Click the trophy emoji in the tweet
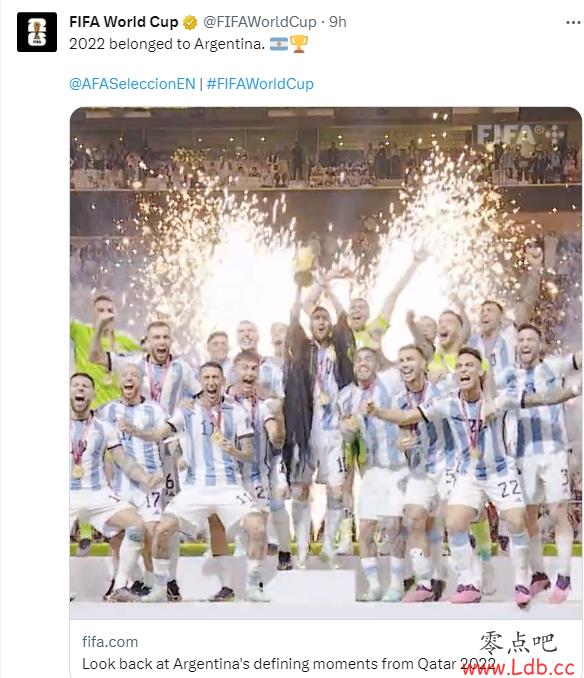This screenshot has height=678, width=584. click(x=299, y=44)
